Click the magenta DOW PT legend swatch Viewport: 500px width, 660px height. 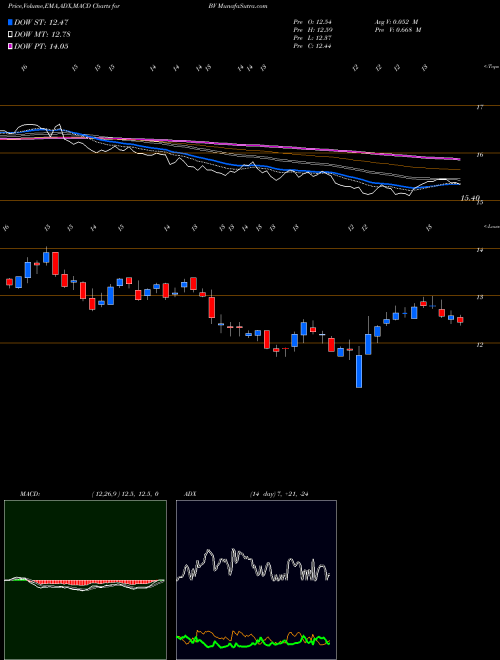11,47
